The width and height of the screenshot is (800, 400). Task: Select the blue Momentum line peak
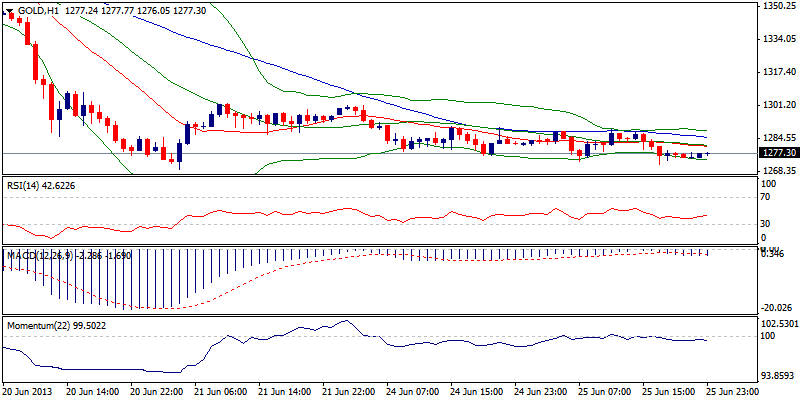tap(343, 322)
